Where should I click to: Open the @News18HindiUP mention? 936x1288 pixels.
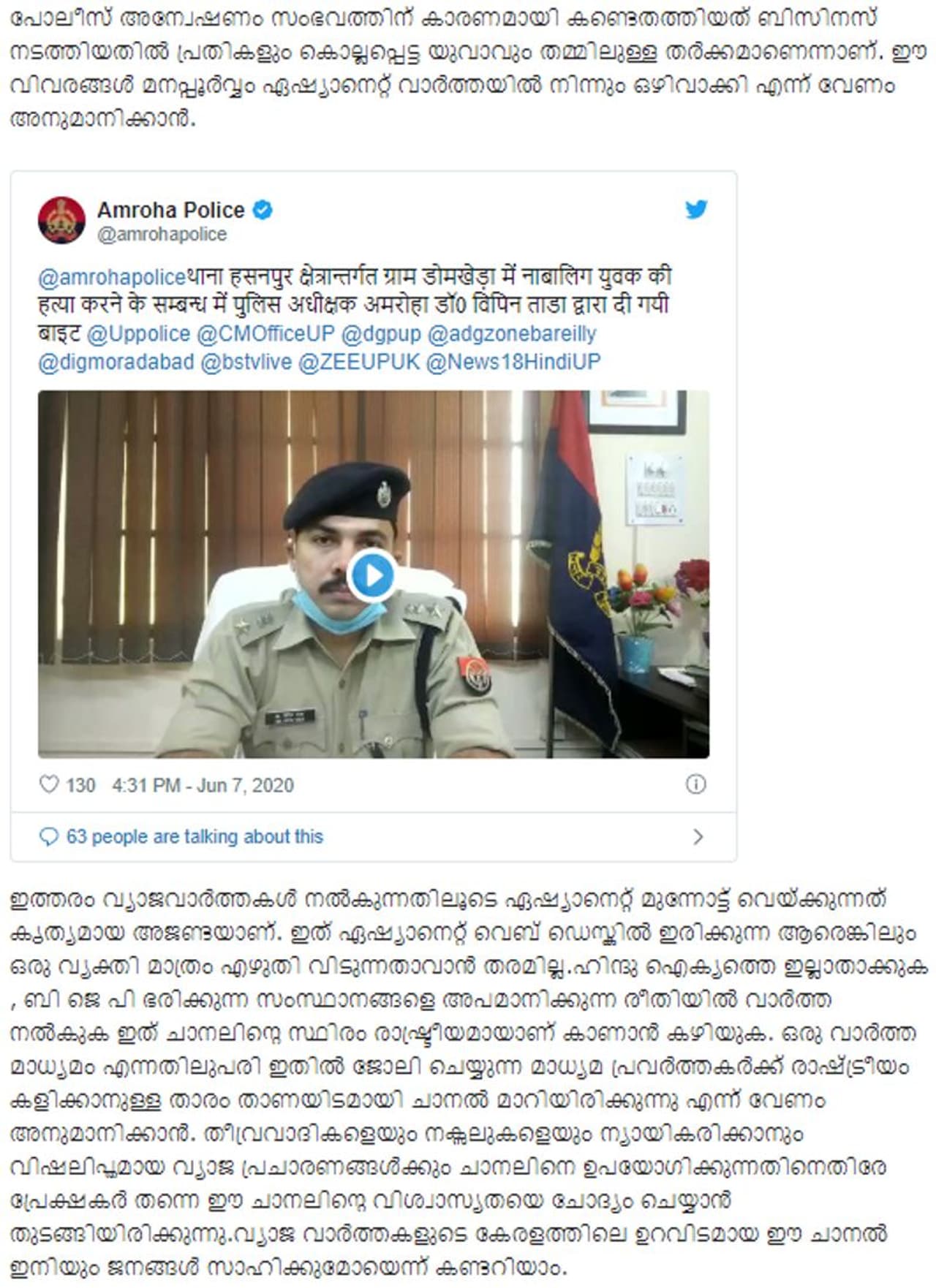click(513, 363)
